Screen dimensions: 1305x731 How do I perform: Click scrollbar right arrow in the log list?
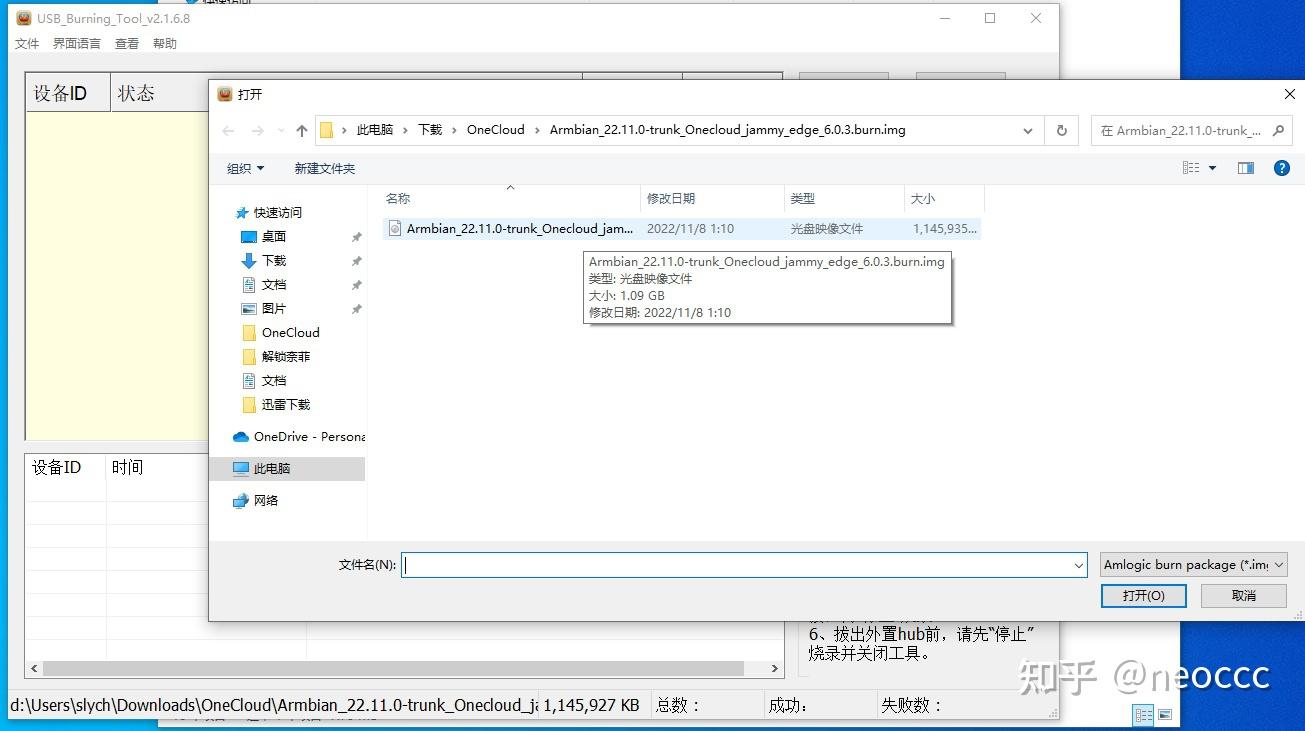click(774, 669)
